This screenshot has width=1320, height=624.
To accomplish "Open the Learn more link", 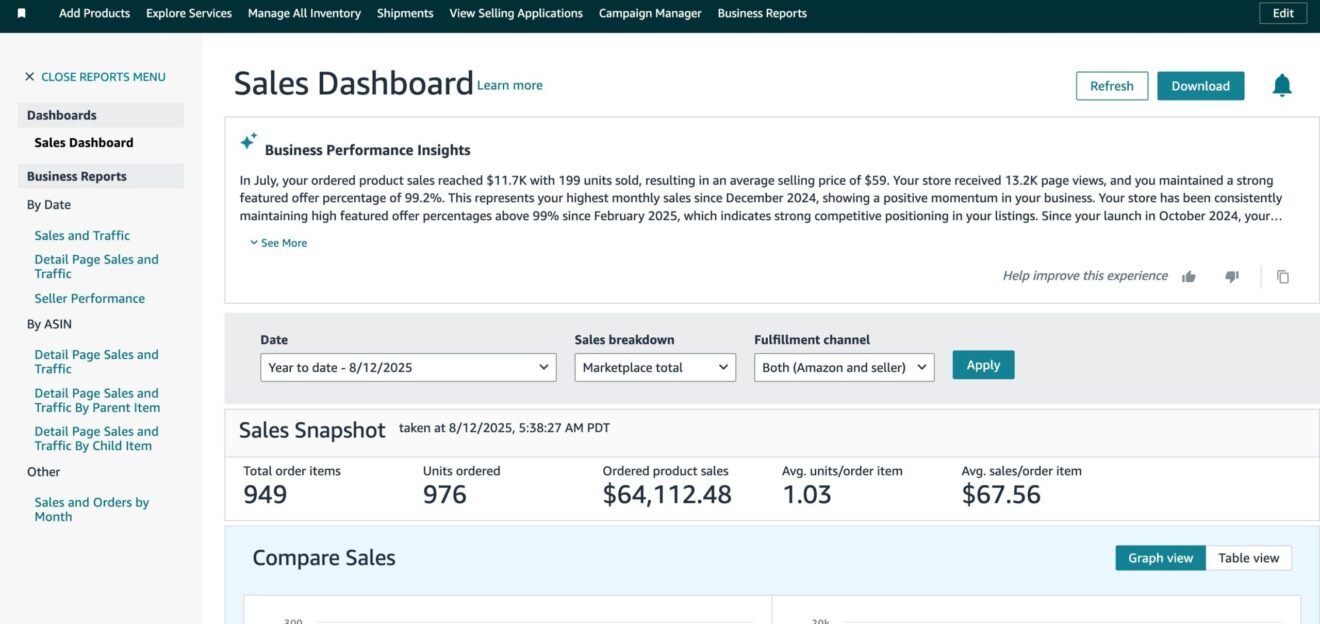I will click(x=510, y=85).
